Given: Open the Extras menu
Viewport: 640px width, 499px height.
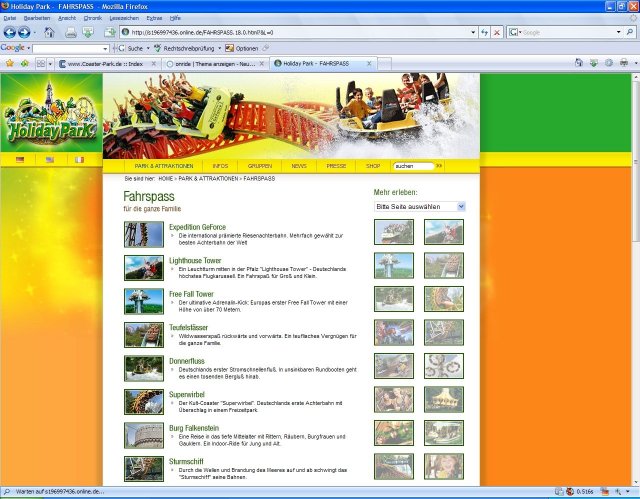Looking at the screenshot, I should click(154, 18).
